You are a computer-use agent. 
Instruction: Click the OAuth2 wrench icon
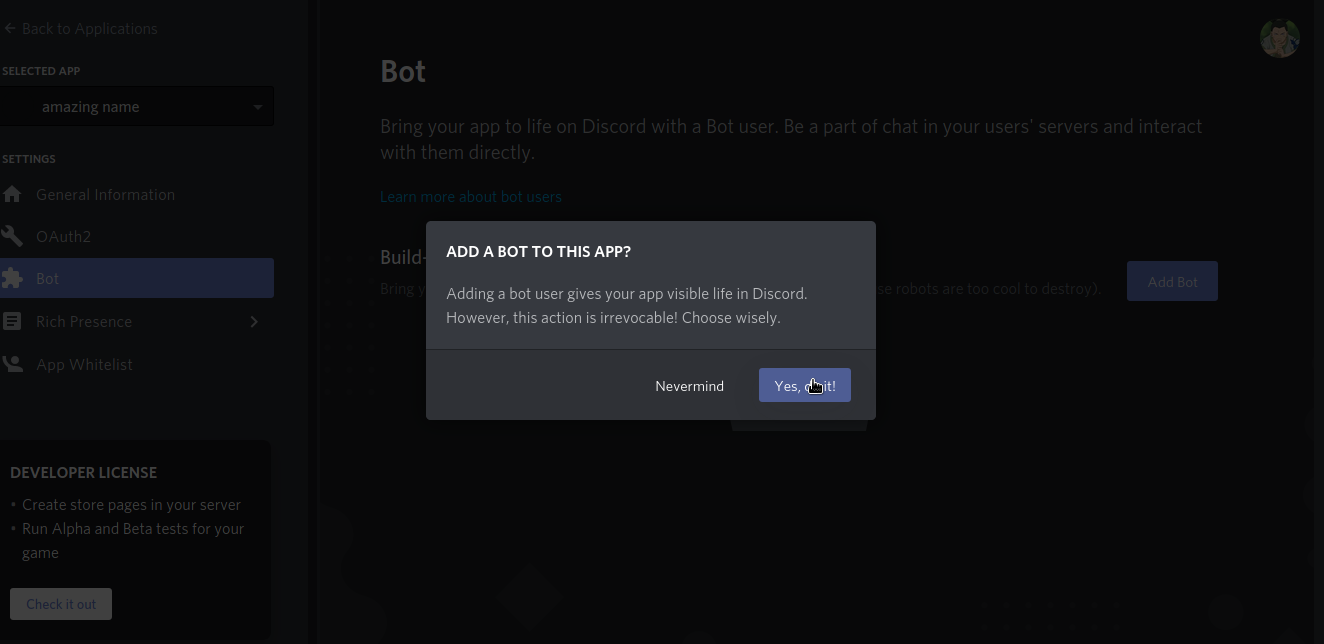(12, 237)
